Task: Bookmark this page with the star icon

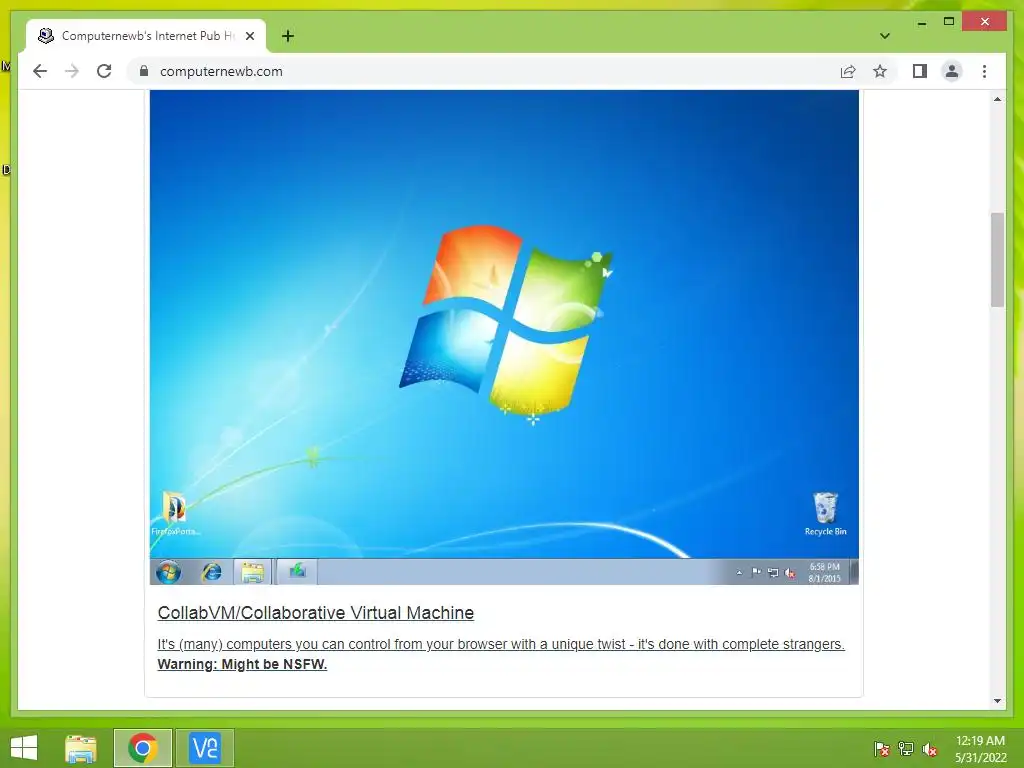Action: (x=880, y=71)
